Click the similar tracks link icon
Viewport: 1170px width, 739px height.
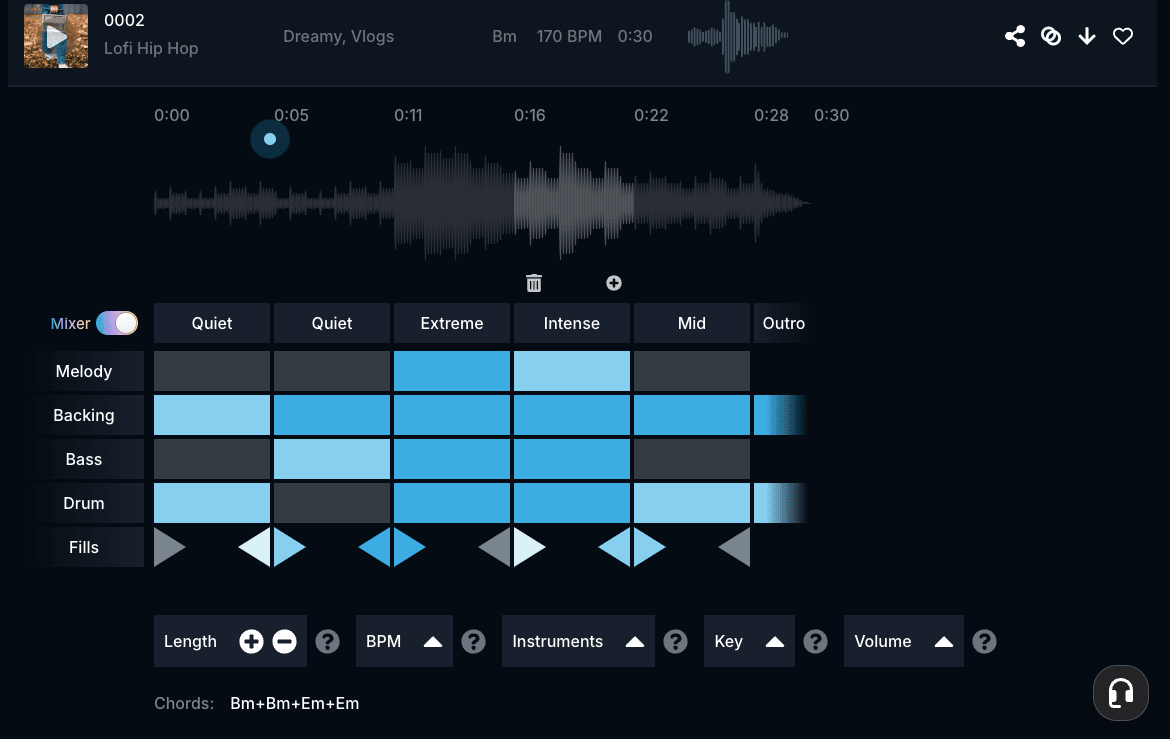1051,36
